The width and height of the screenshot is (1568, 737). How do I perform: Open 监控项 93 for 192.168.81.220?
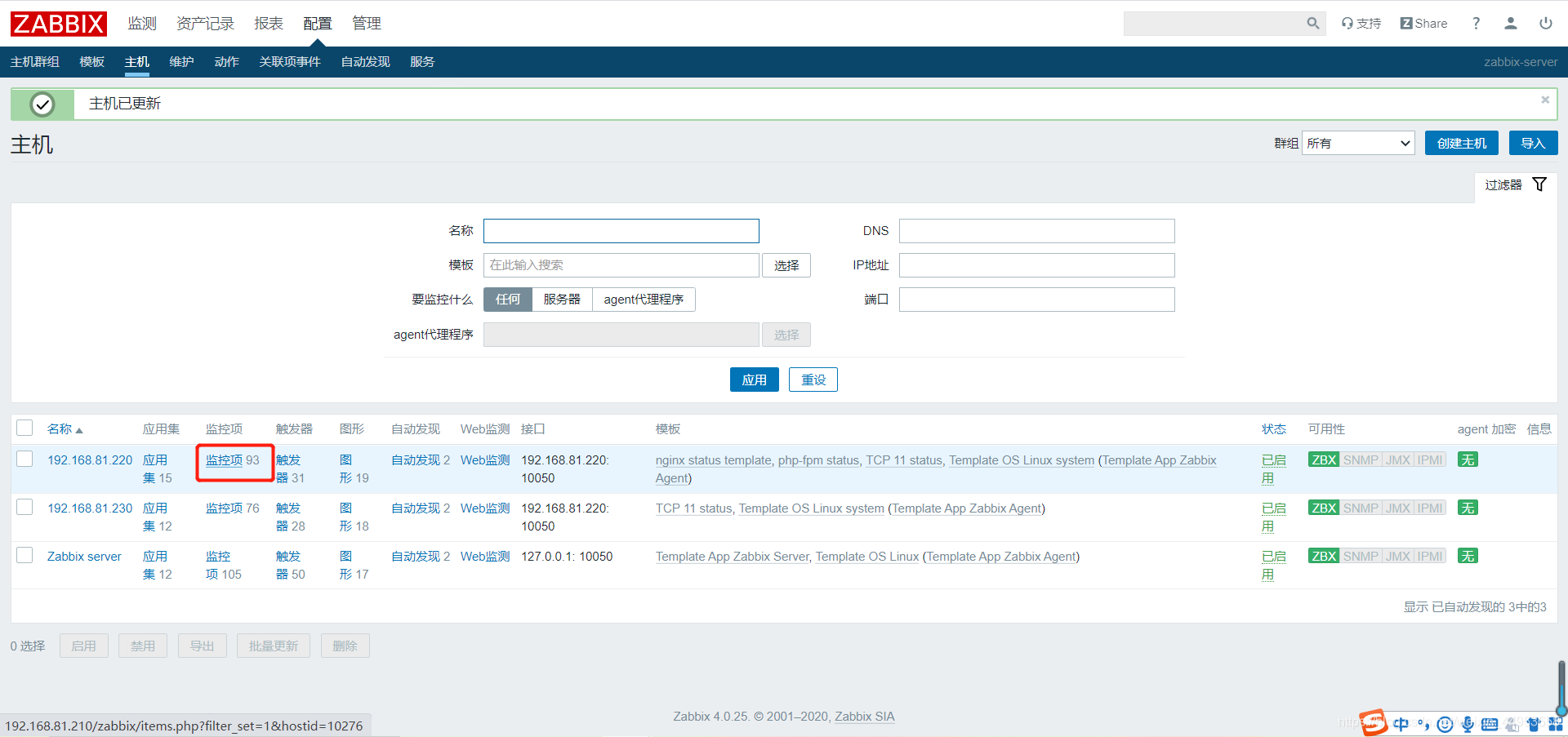click(233, 460)
